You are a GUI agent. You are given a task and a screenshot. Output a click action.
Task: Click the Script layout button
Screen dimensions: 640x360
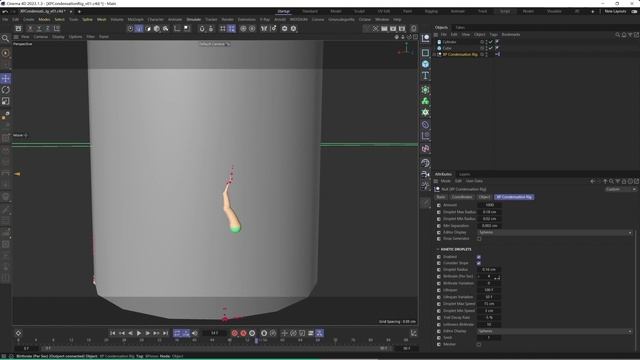pos(505,11)
